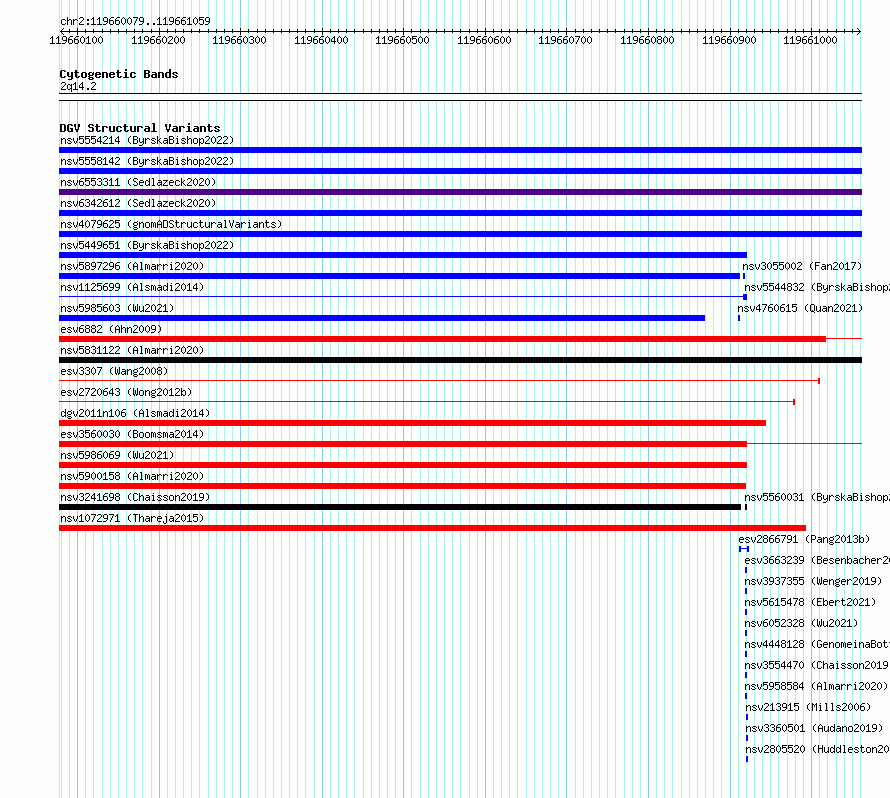Viewport: 890px width, 798px height.
Task: Select the black bar for nsv3241698
Action: [x=400, y=507]
